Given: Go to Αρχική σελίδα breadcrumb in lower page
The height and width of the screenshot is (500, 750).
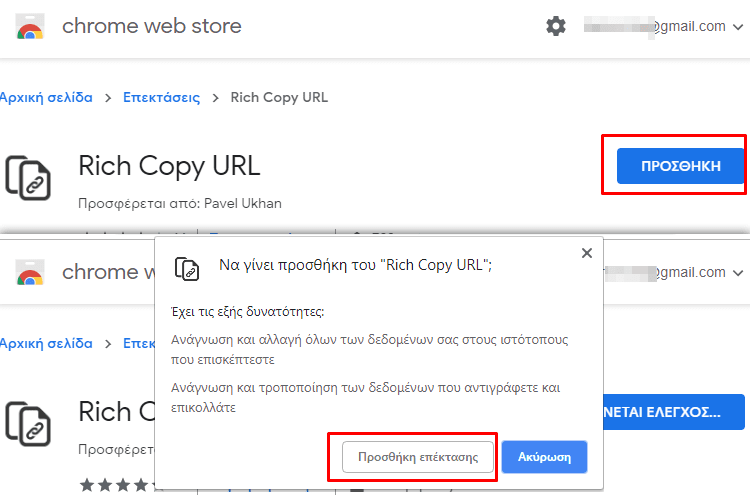Looking at the screenshot, I should (46, 344).
